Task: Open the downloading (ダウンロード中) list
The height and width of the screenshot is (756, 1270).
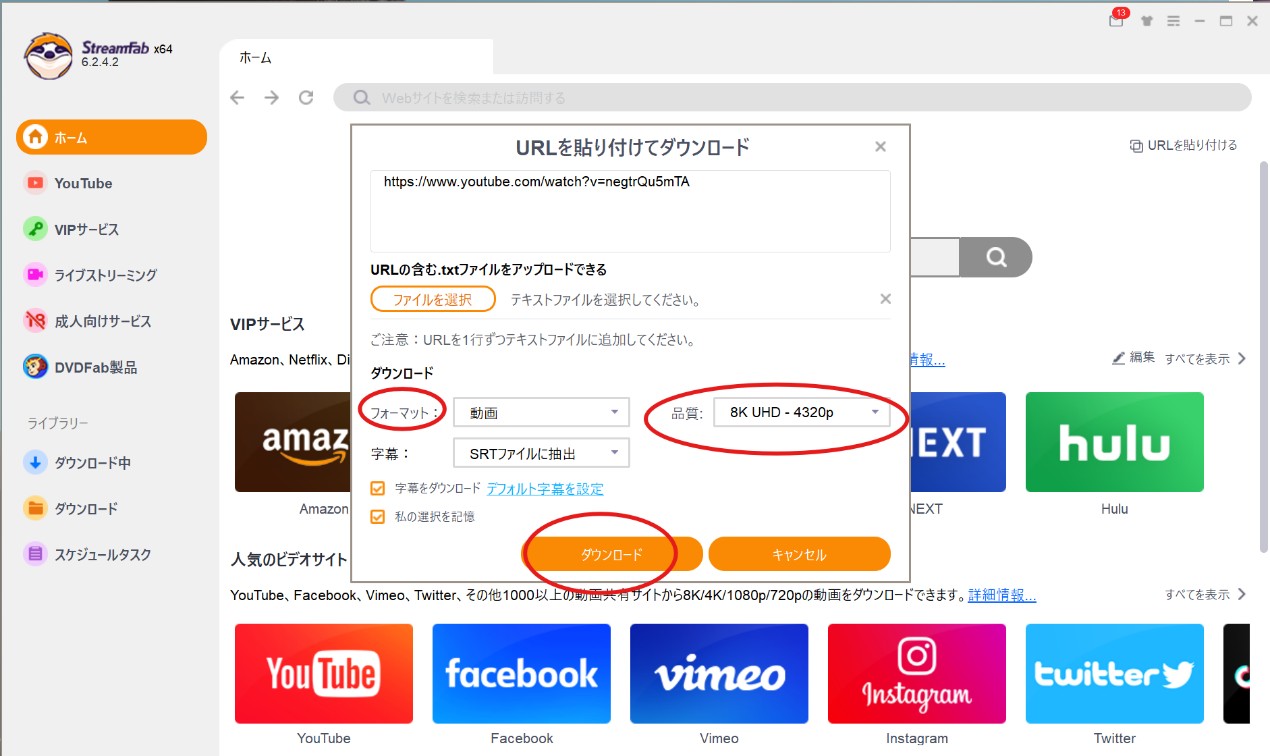Action: coord(77,463)
